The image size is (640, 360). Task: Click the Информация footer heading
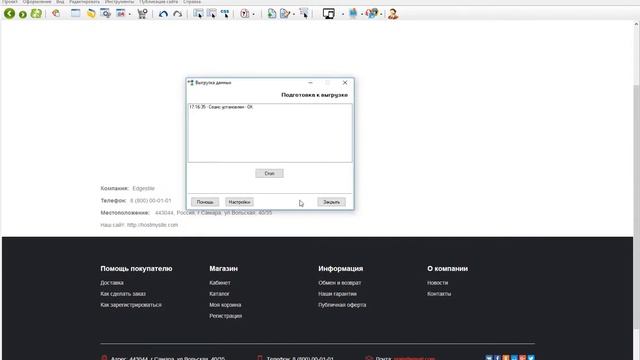341,269
